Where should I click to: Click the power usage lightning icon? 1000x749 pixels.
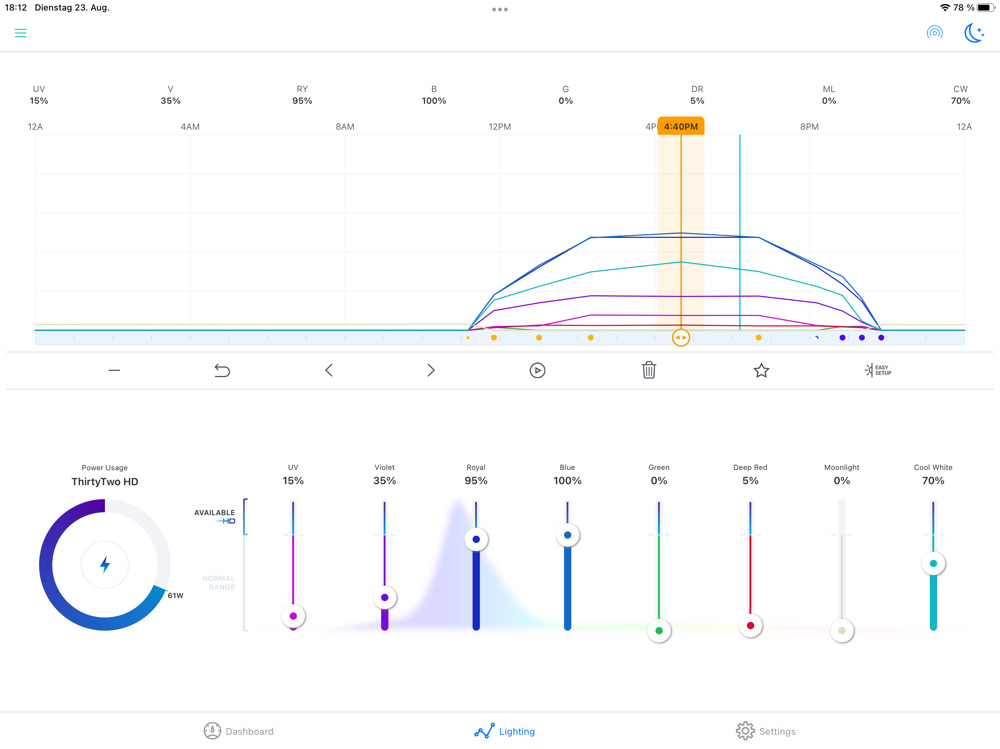pyautogui.click(x=105, y=565)
